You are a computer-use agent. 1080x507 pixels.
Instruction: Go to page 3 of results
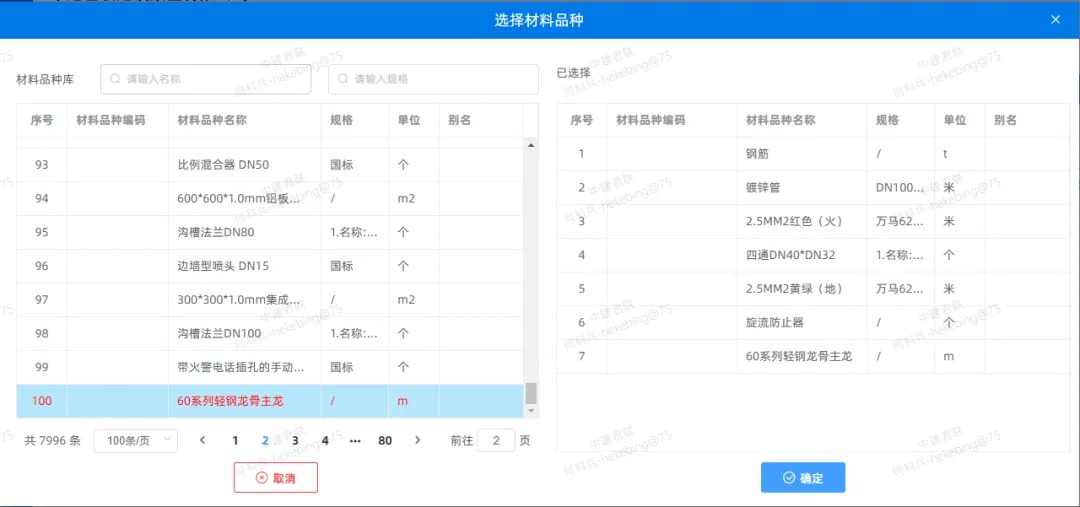pos(295,440)
